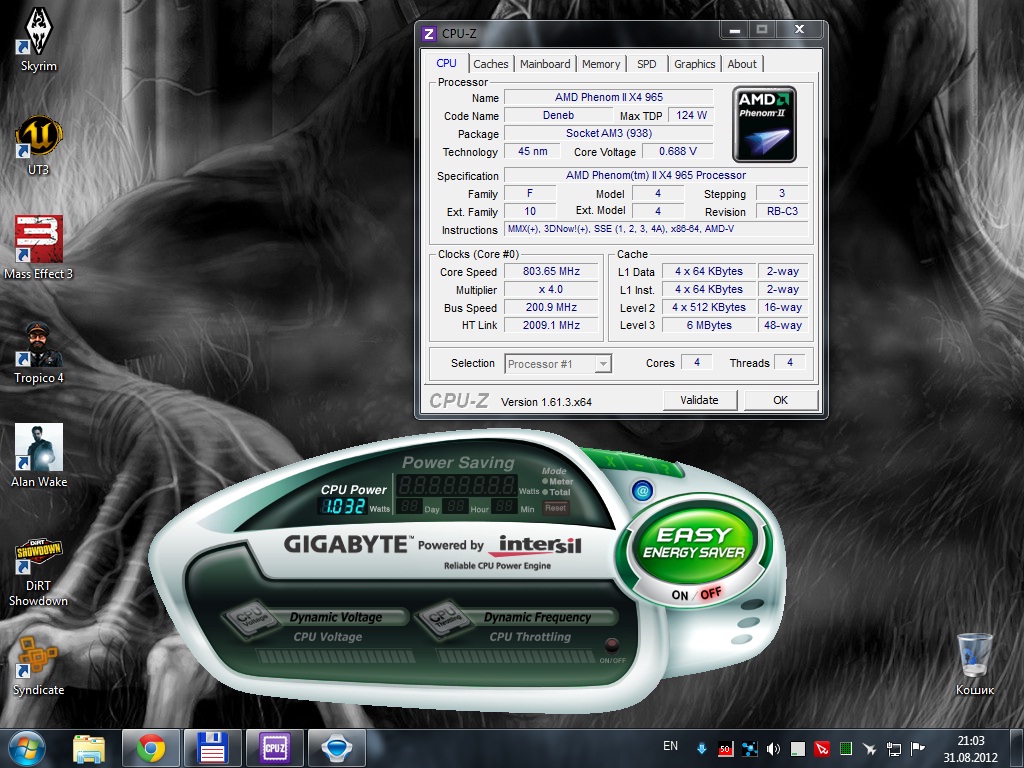
Task: Click the Bus Speed value 200.9 MHz
Action: [x=551, y=307]
